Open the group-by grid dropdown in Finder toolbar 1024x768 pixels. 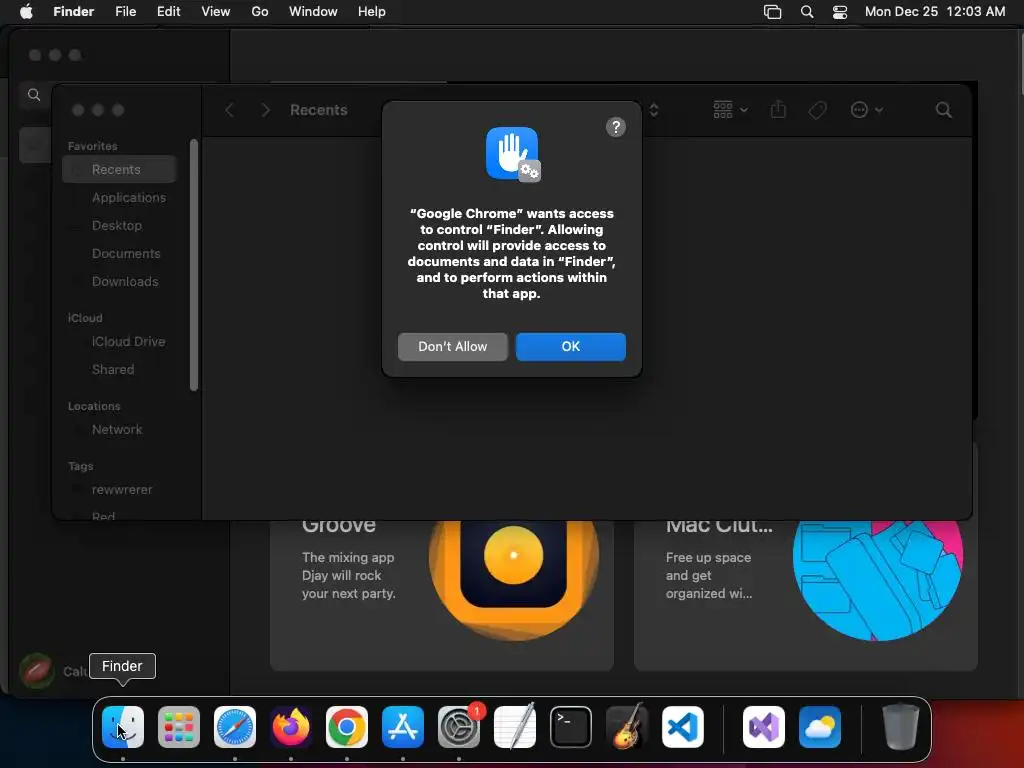(730, 110)
